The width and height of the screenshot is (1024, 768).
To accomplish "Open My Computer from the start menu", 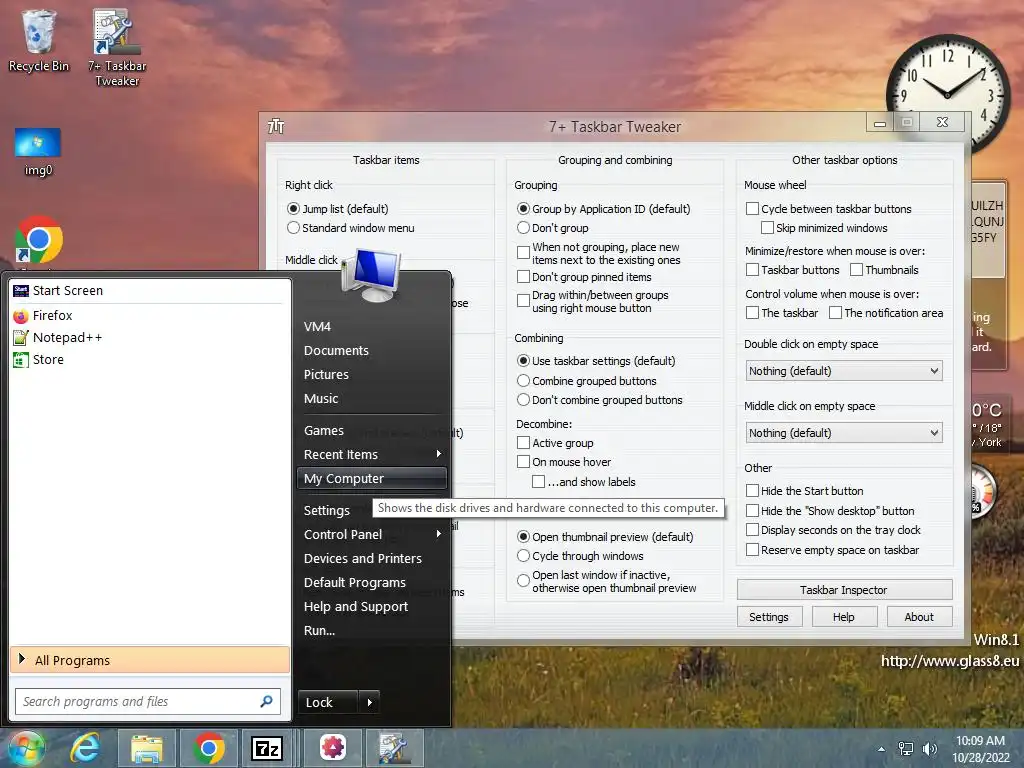I will click(x=372, y=479).
